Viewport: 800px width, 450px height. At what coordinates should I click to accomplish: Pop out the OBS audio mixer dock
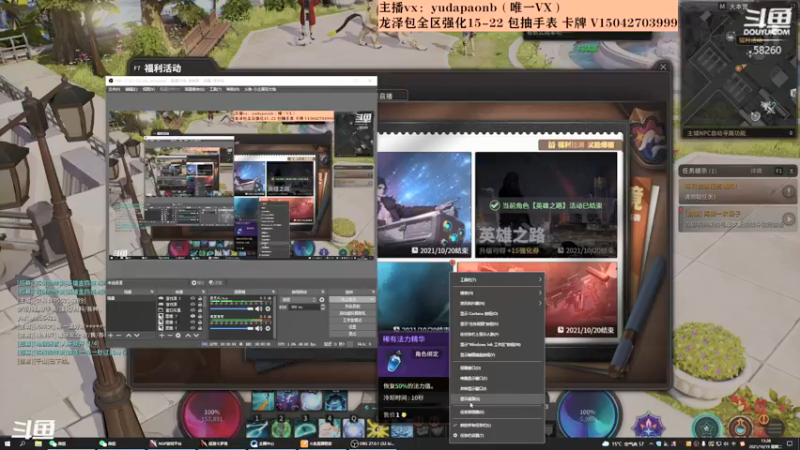[273, 292]
